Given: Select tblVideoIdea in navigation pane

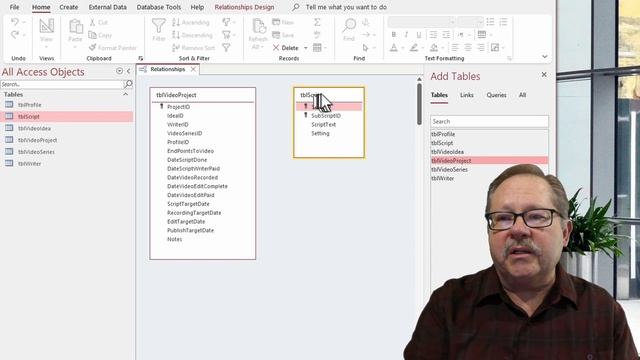Looking at the screenshot, I should [34, 128].
